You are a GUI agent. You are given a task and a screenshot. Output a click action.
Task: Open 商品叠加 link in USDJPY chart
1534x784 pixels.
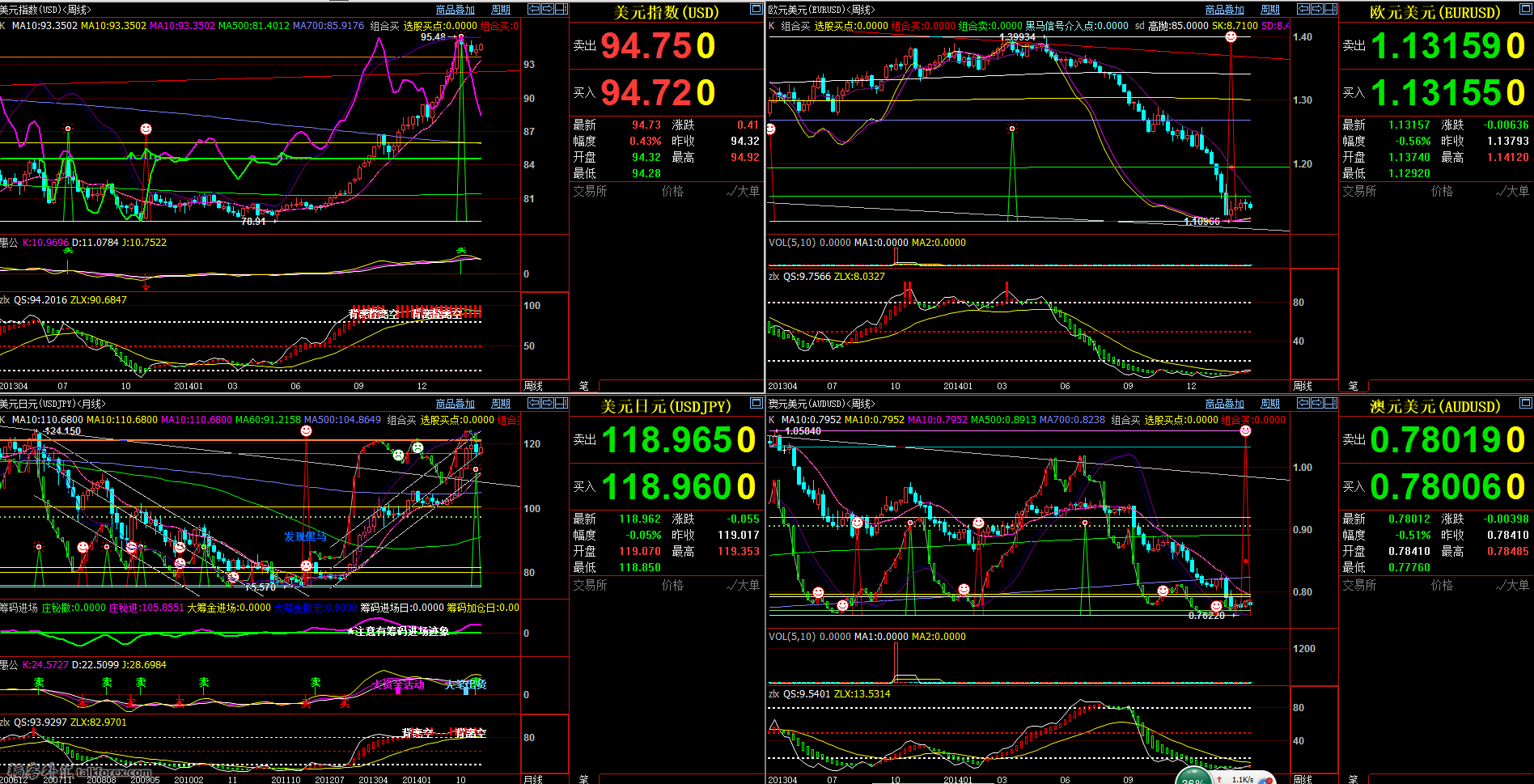(x=456, y=404)
